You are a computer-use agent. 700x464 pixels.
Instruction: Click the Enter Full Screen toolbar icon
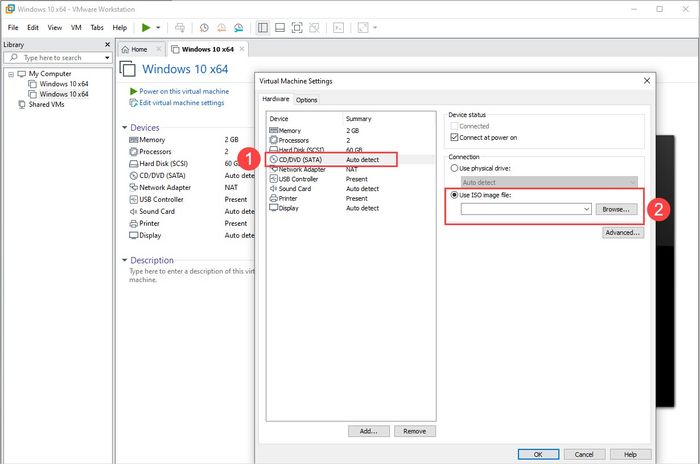tap(297, 28)
